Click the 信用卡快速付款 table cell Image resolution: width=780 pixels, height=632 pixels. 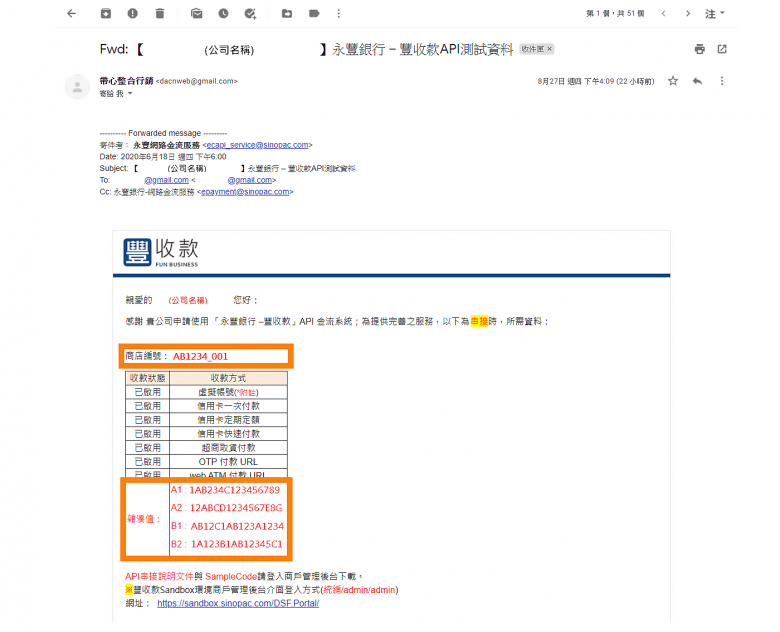[228, 434]
